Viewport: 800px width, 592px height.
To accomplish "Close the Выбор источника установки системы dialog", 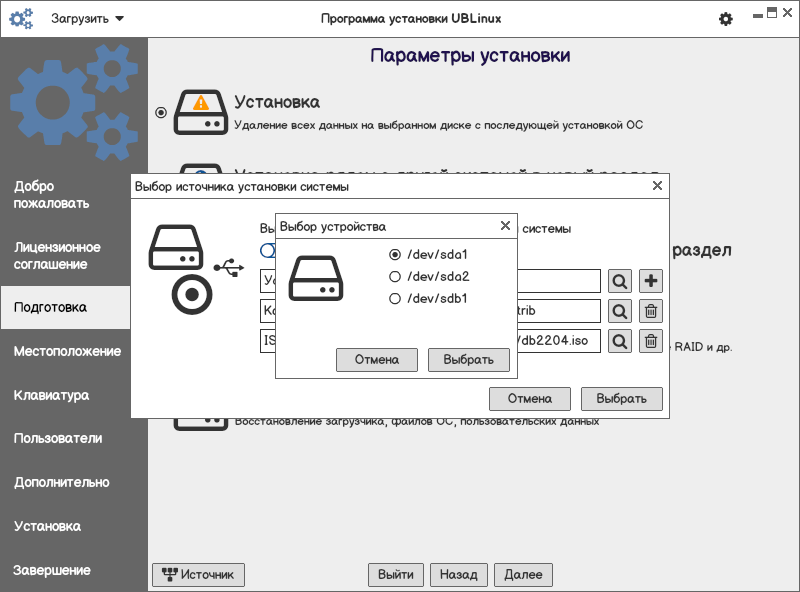I will pos(657,186).
